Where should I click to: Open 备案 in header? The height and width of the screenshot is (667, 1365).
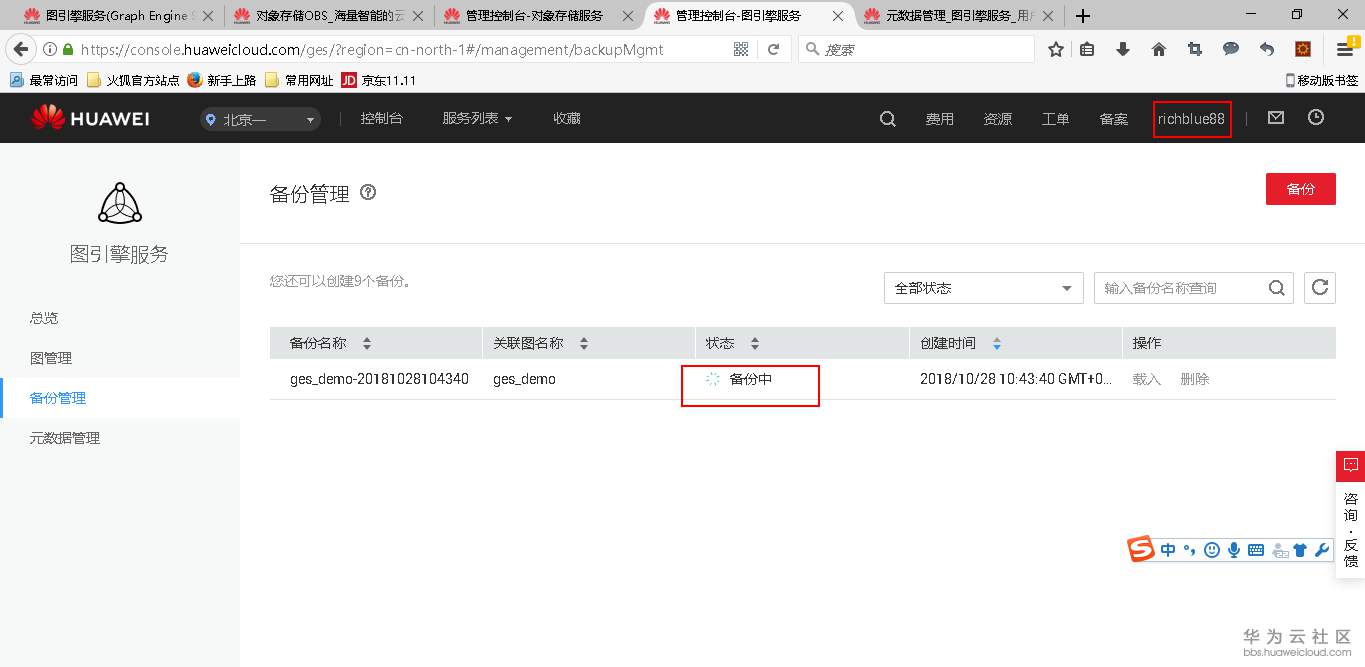click(x=1113, y=119)
